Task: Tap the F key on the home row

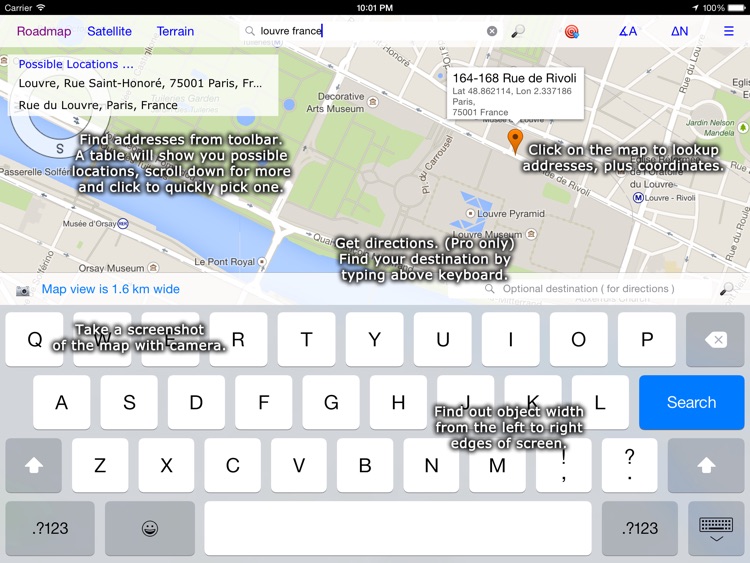Action: click(264, 402)
